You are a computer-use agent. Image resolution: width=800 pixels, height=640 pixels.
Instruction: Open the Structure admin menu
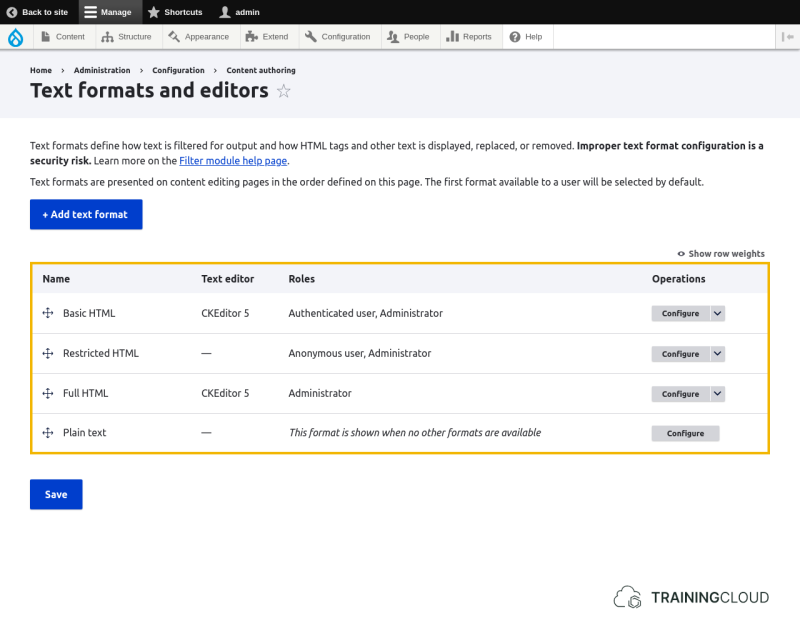pyautogui.click(x=129, y=37)
